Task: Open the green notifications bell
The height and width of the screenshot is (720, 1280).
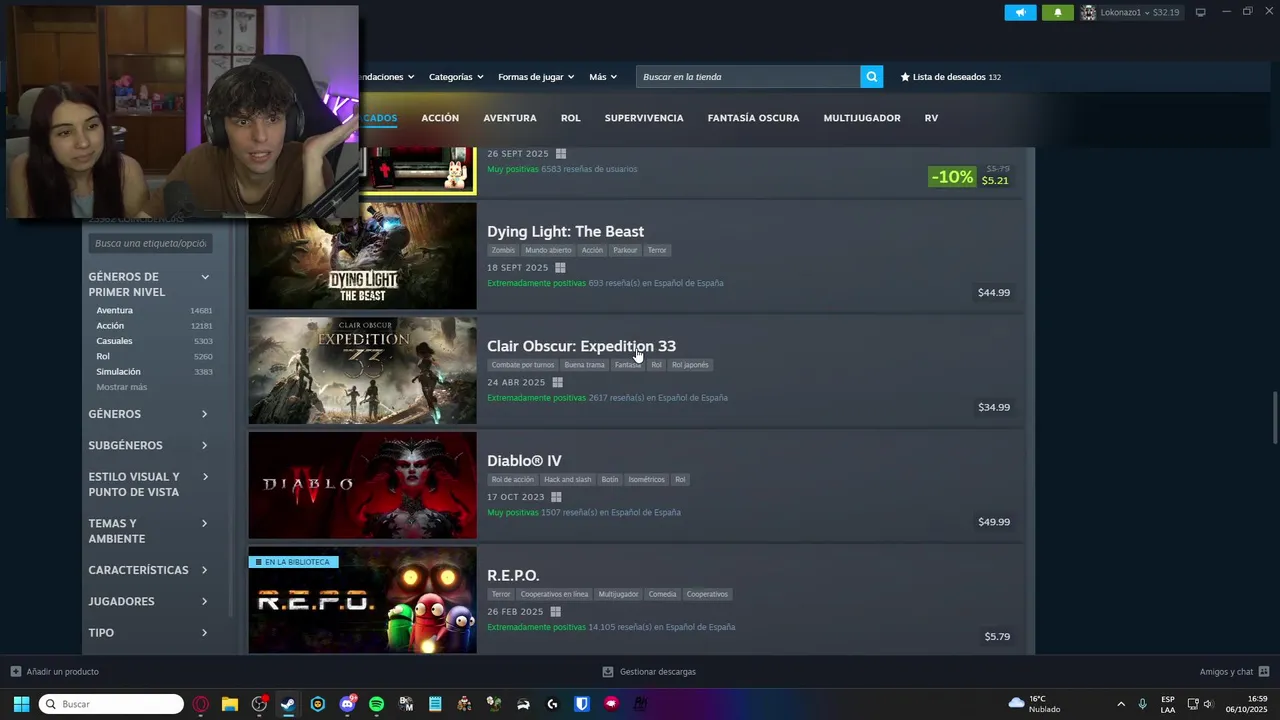Action: 1057,12
